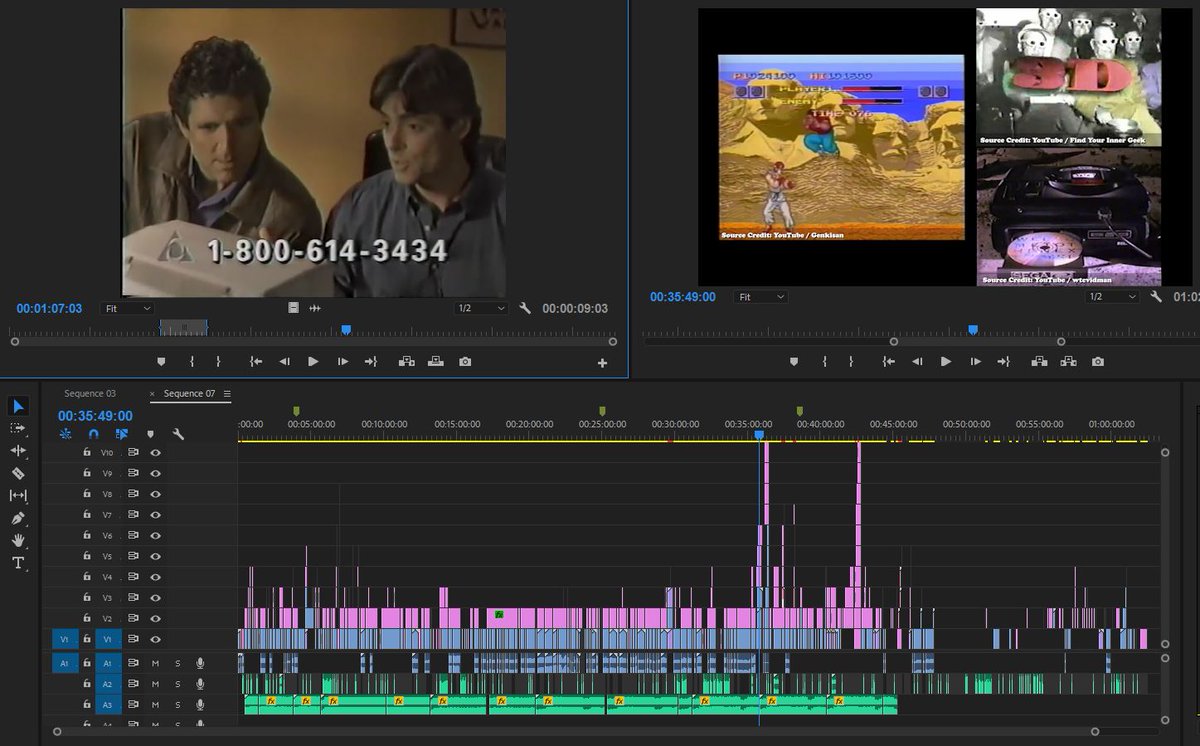Click Extract button in Program monitor

tap(1069, 362)
